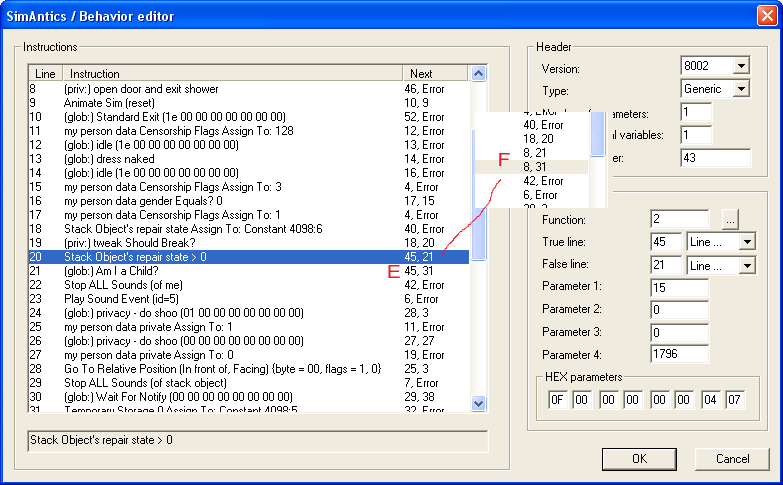Focus the Function input field
The image size is (783, 485).
(x=680, y=219)
